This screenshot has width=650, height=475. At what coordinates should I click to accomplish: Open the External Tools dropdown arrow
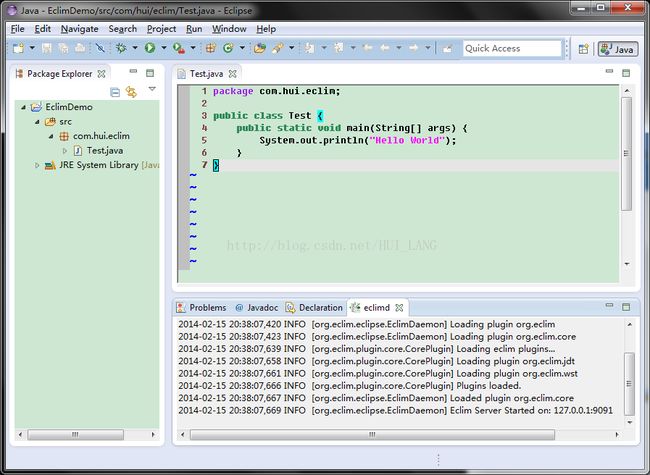(x=193, y=48)
